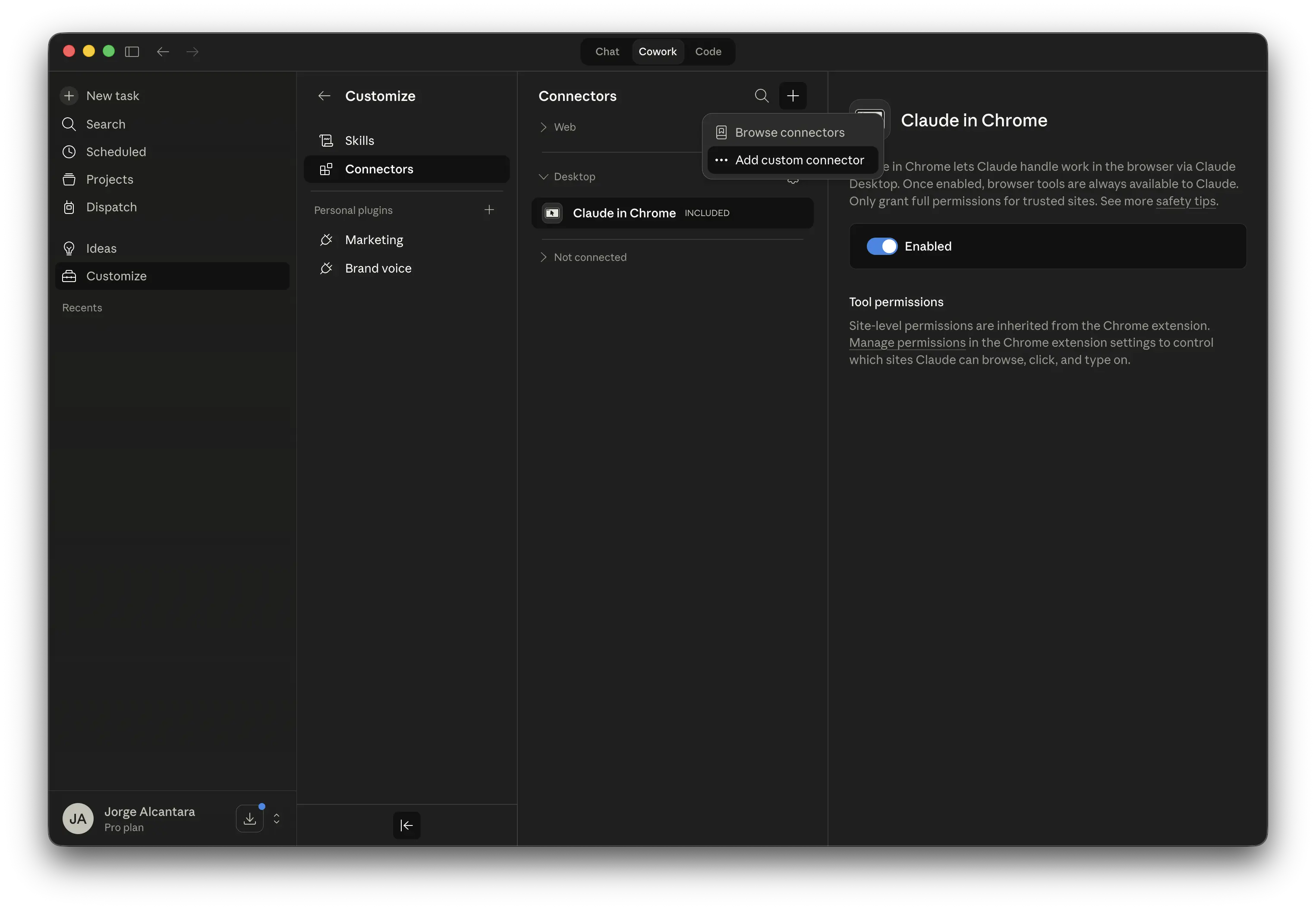Add a personal plugin with plus icon
The width and height of the screenshot is (1316, 910).
[x=489, y=210]
